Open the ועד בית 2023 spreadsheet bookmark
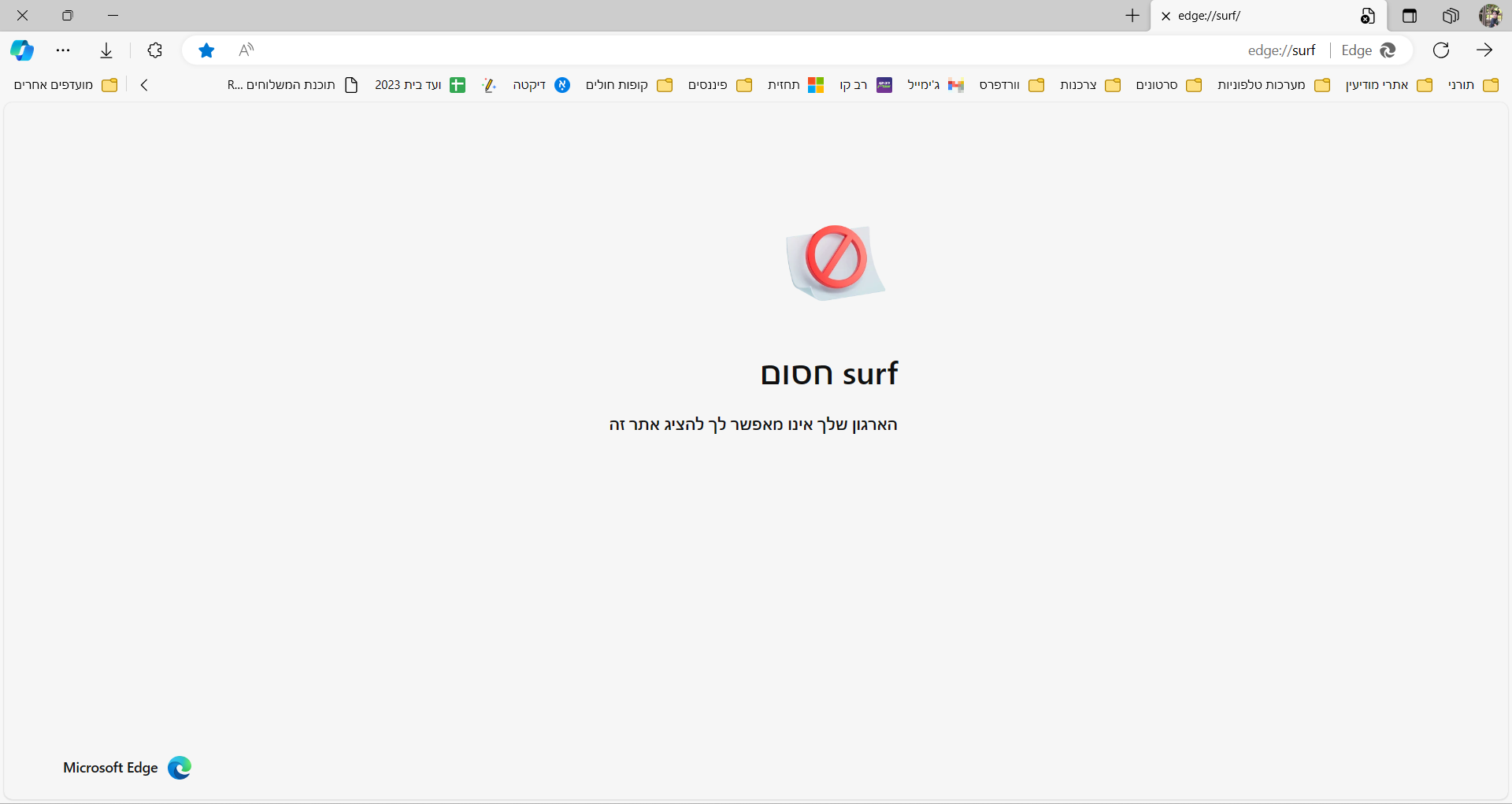This screenshot has height=804, width=1512. [x=420, y=85]
